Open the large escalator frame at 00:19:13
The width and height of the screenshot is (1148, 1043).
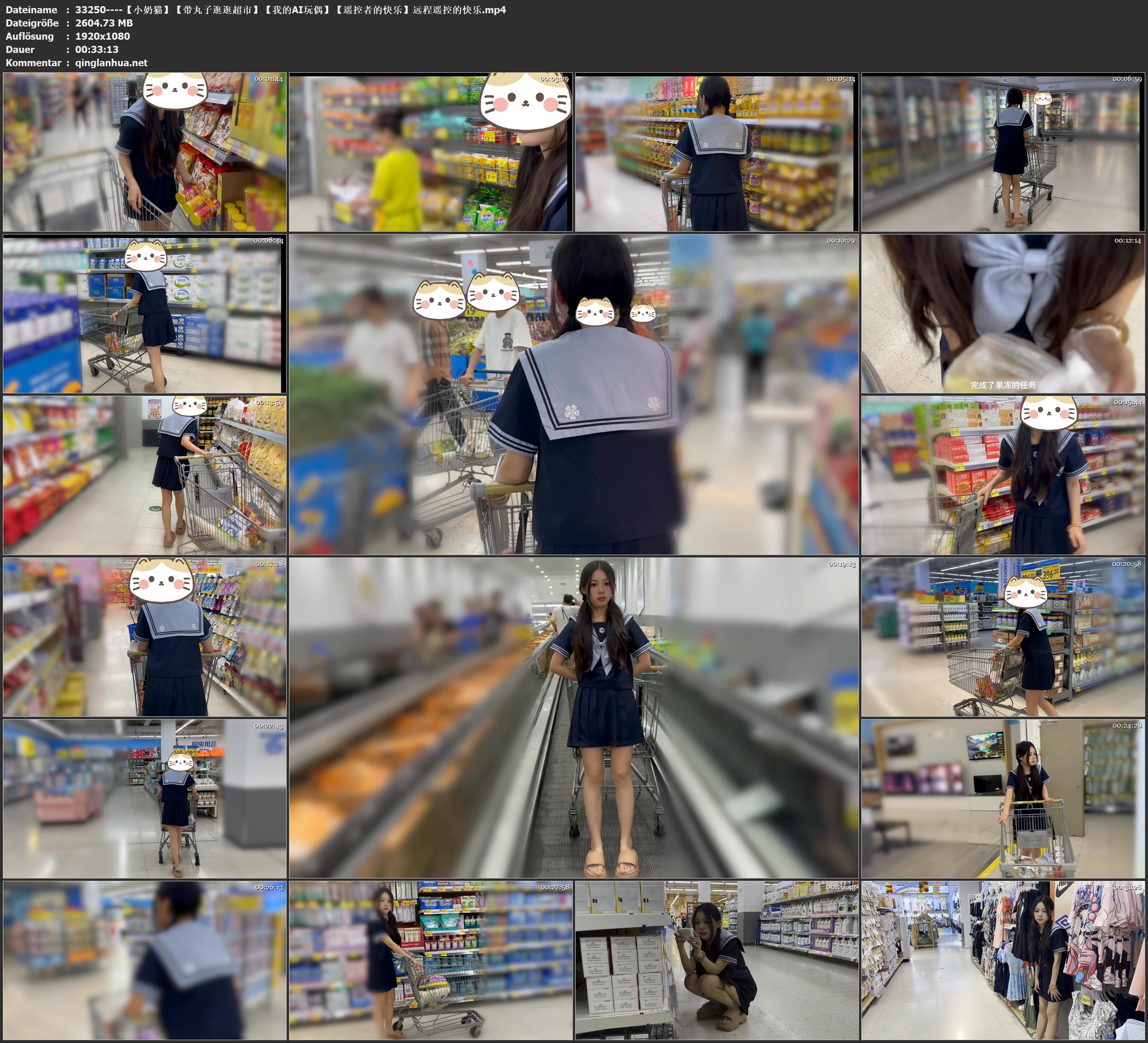573,717
